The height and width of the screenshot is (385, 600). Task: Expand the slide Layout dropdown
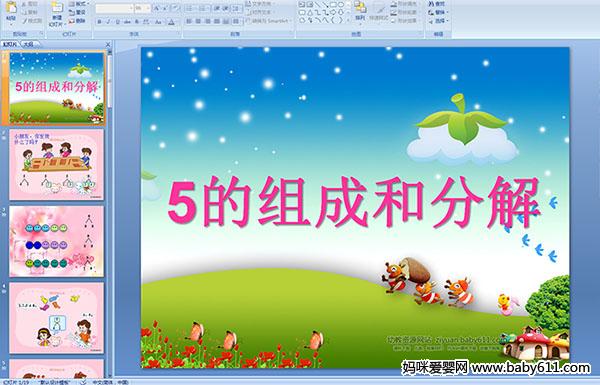(x=78, y=4)
